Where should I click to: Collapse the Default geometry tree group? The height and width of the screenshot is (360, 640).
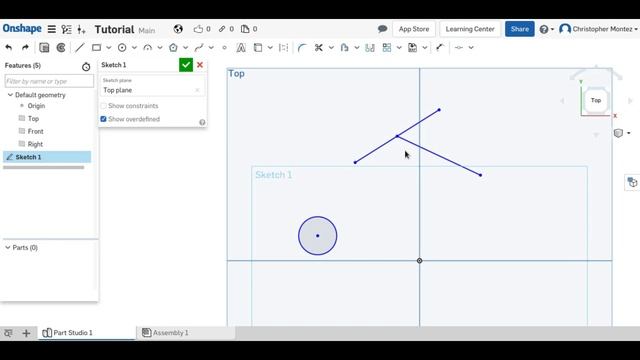click(x=10, y=95)
